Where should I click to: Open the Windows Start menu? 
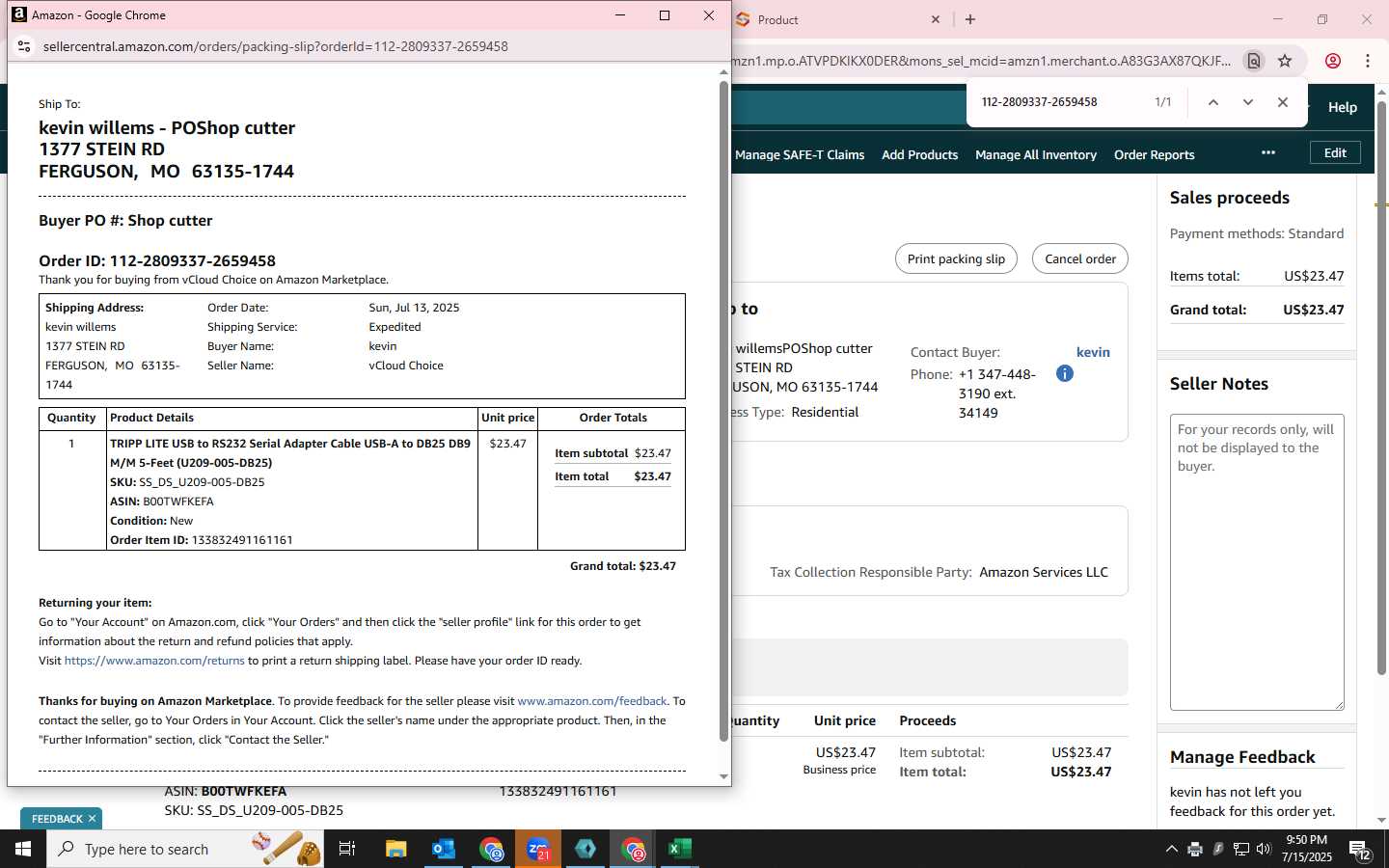click(23, 849)
